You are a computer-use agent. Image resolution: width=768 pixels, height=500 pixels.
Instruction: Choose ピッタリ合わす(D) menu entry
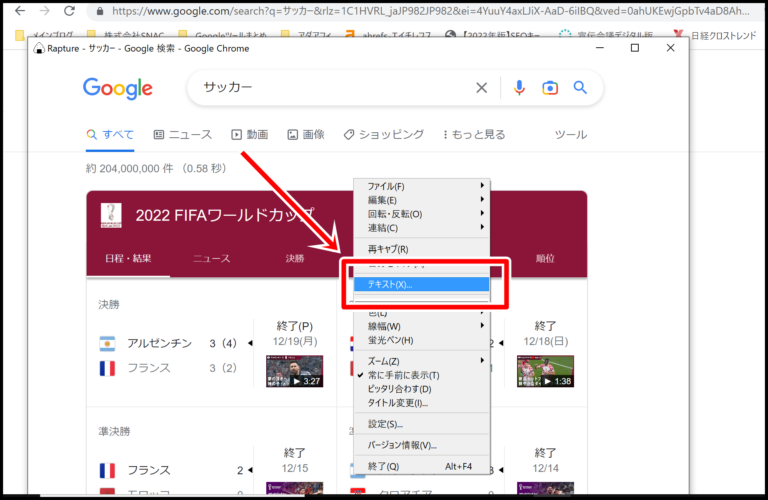pos(422,389)
